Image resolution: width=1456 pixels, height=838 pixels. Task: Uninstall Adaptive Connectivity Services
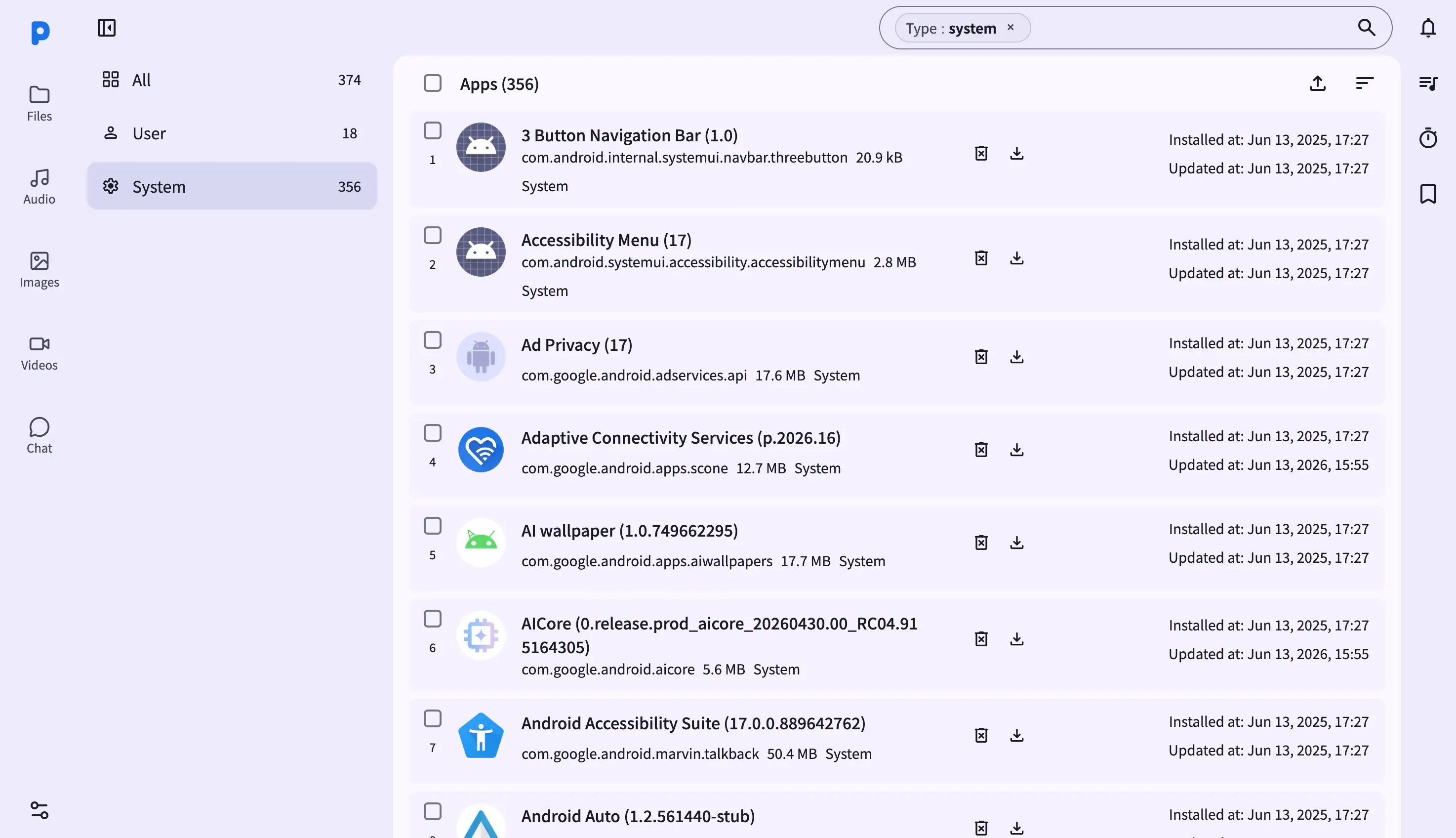pyautogui.click(x=981, y=450)
